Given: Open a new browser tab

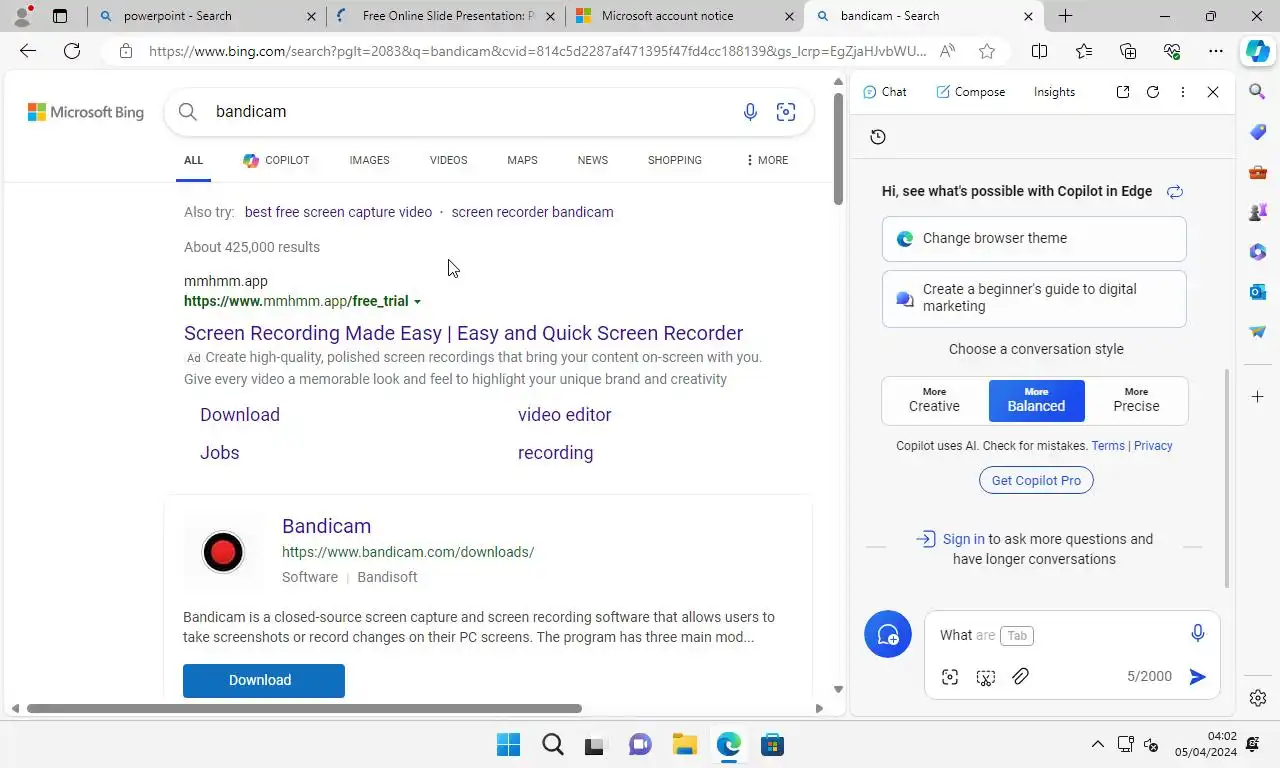Looking at the screenshot, I should point(1065,16).
